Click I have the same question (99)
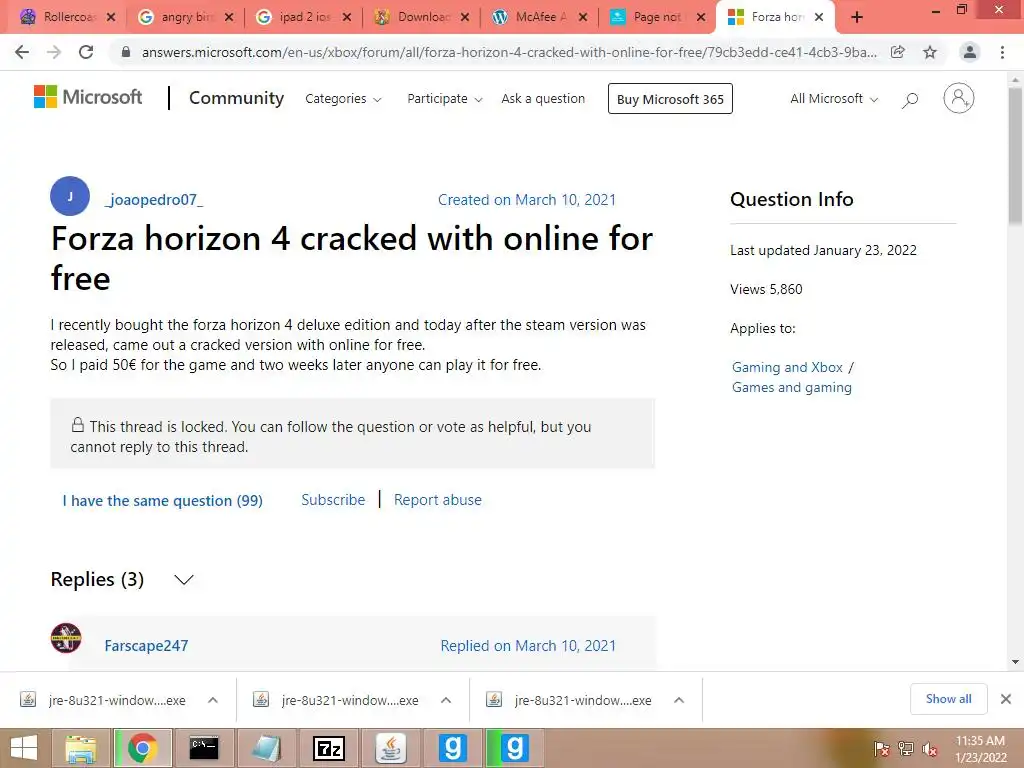The width and height of the screenshot is (1024, 768). [163, 501]
